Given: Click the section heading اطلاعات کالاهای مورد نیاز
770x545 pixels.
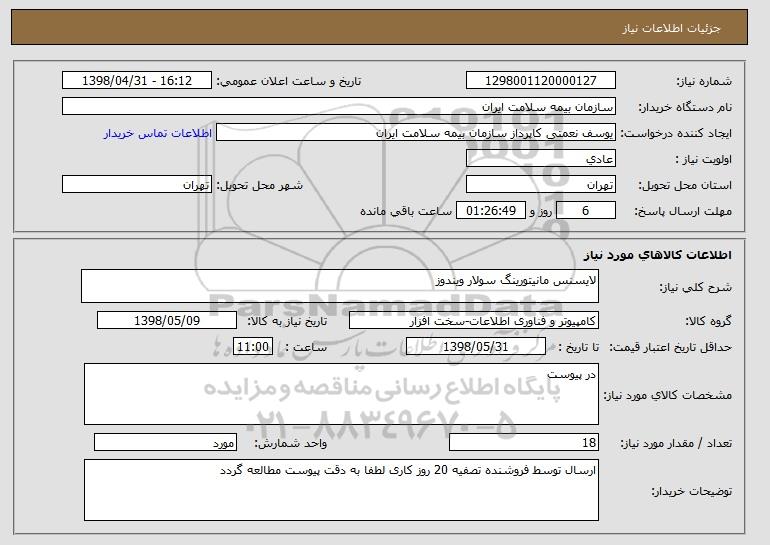Looking at the screenshot, I should [658, 255].
